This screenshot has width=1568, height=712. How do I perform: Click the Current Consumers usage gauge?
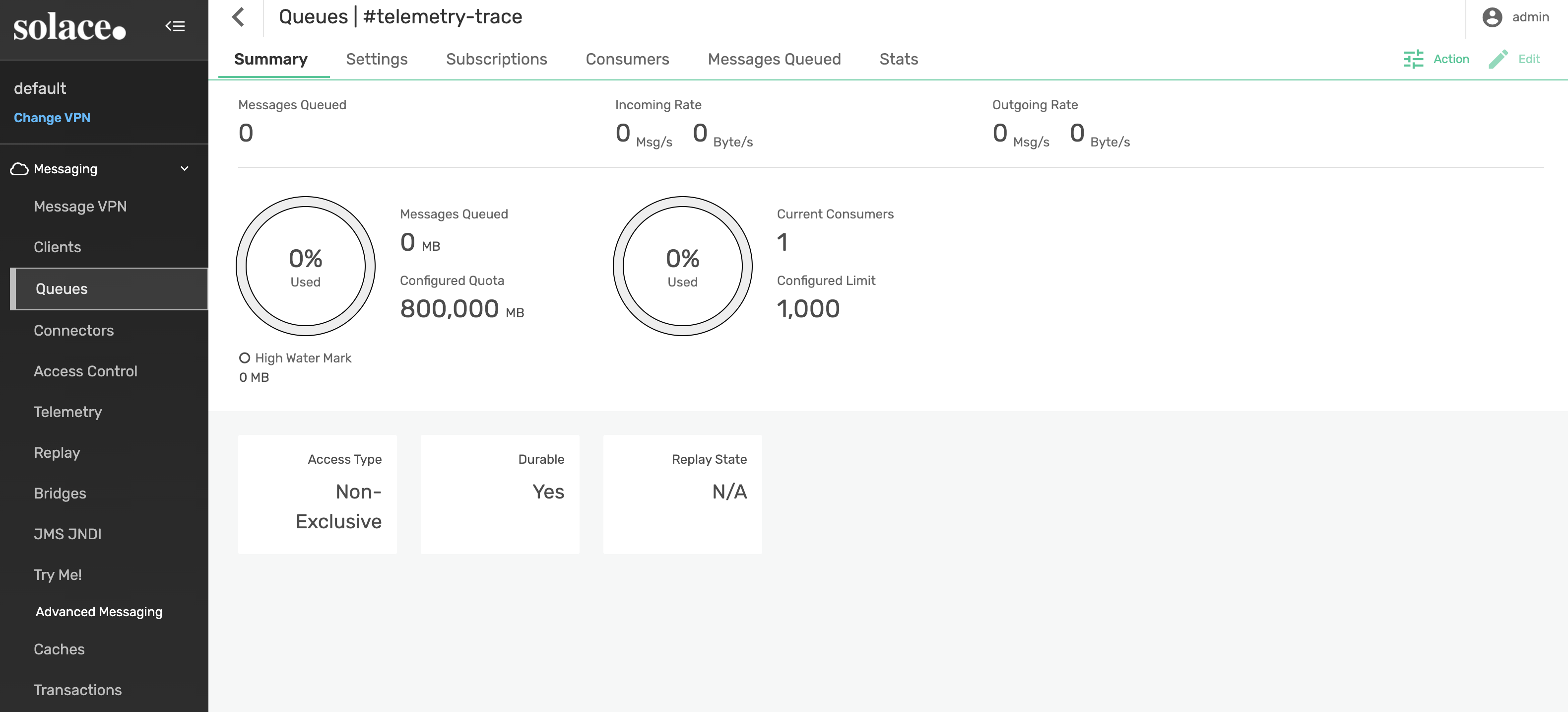tap(682, 266)
